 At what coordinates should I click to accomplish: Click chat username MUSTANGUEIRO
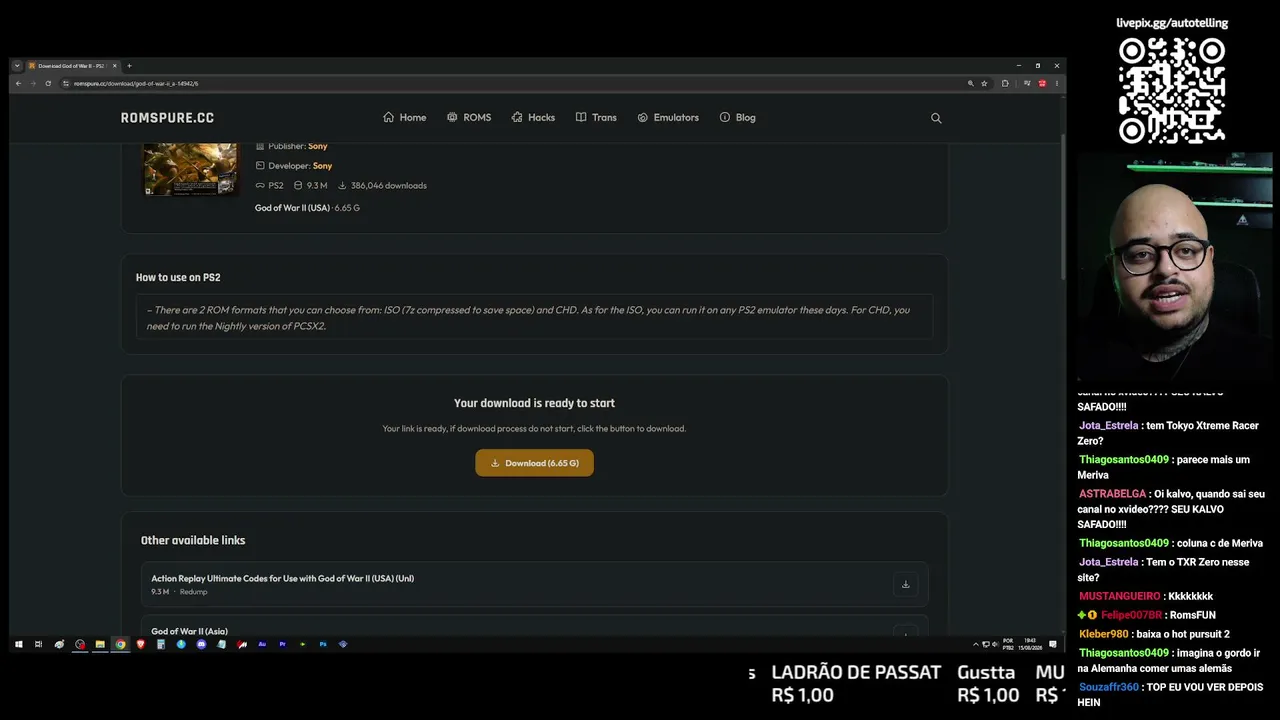[1119, 597]
